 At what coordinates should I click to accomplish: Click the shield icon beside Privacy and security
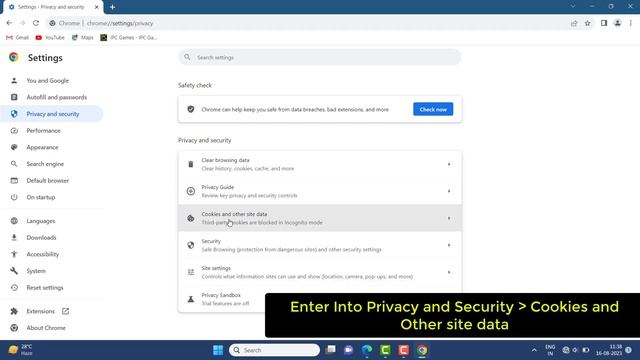(x=14, y=114)
